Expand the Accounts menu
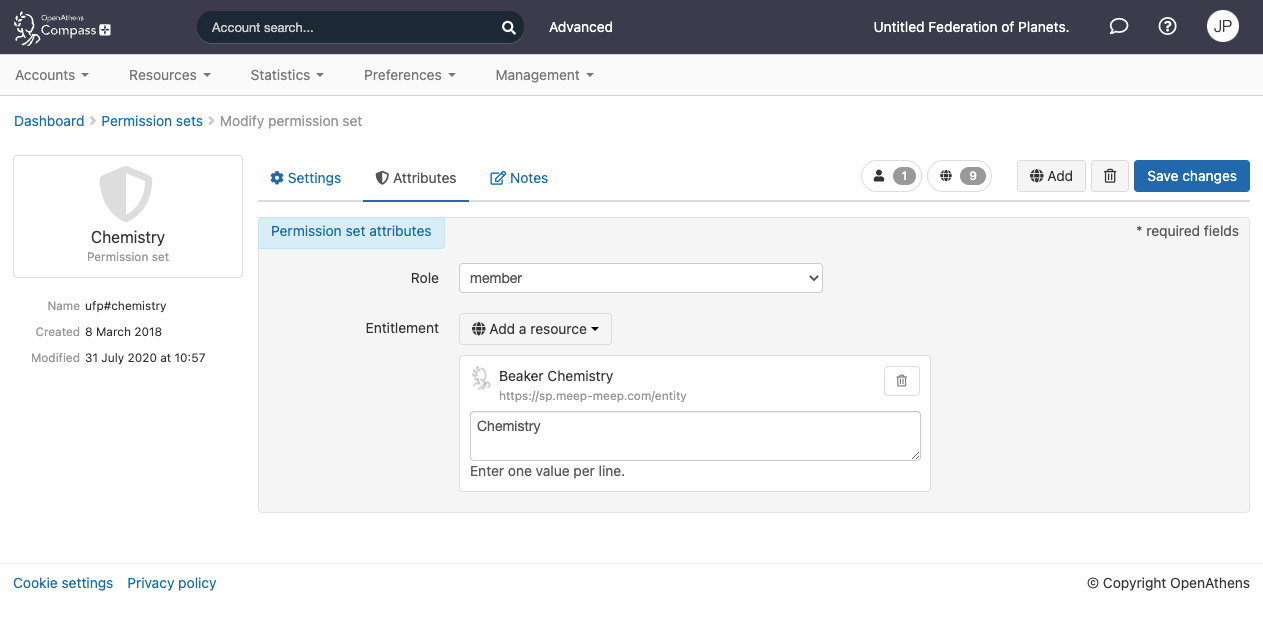Screen dimensions: 1263x625 [x=52, y=75]
